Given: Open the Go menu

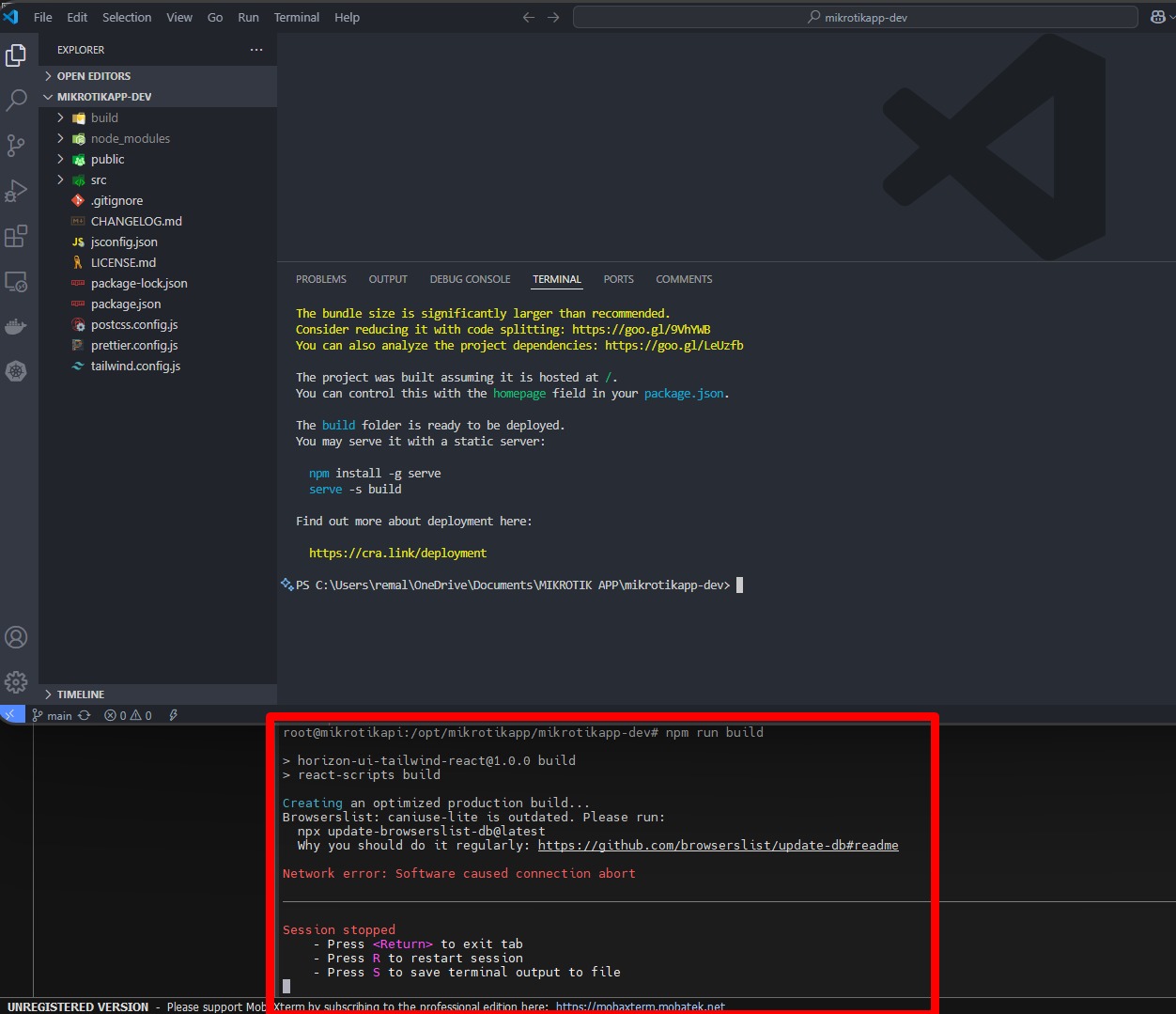Looking at the screenshot, I should (215, 17).
